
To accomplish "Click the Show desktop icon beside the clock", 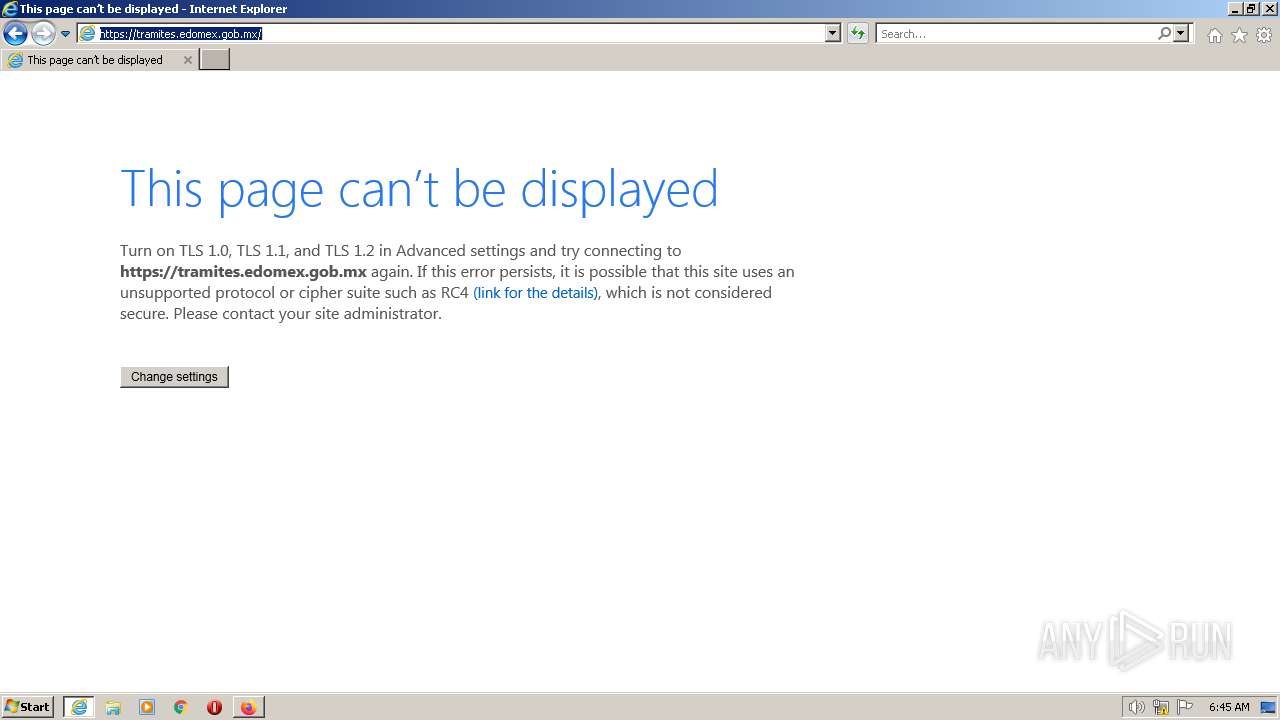I will [x=1268, y=707].
